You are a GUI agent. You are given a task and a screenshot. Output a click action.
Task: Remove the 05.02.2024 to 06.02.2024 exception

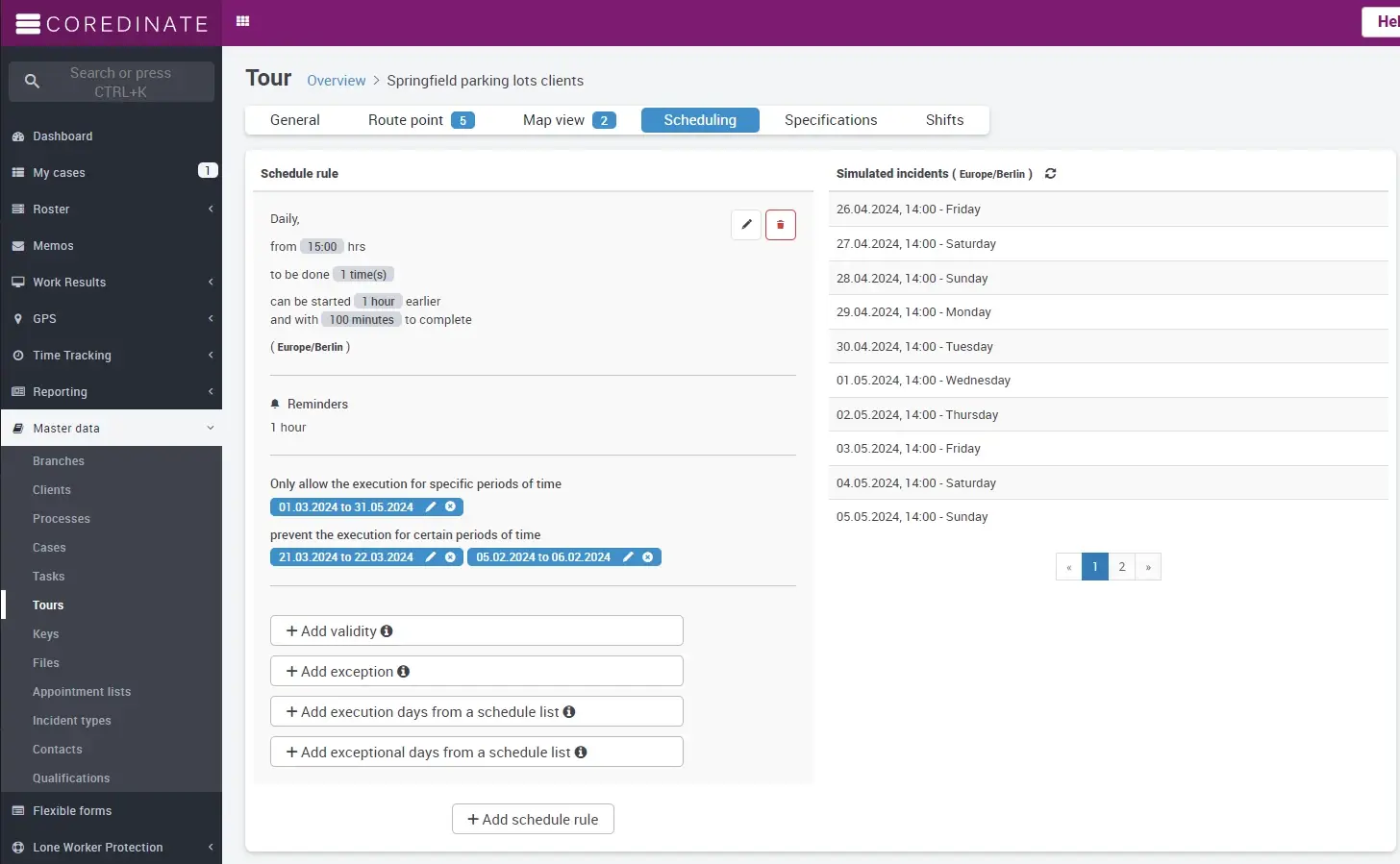[x=648, y=557]
